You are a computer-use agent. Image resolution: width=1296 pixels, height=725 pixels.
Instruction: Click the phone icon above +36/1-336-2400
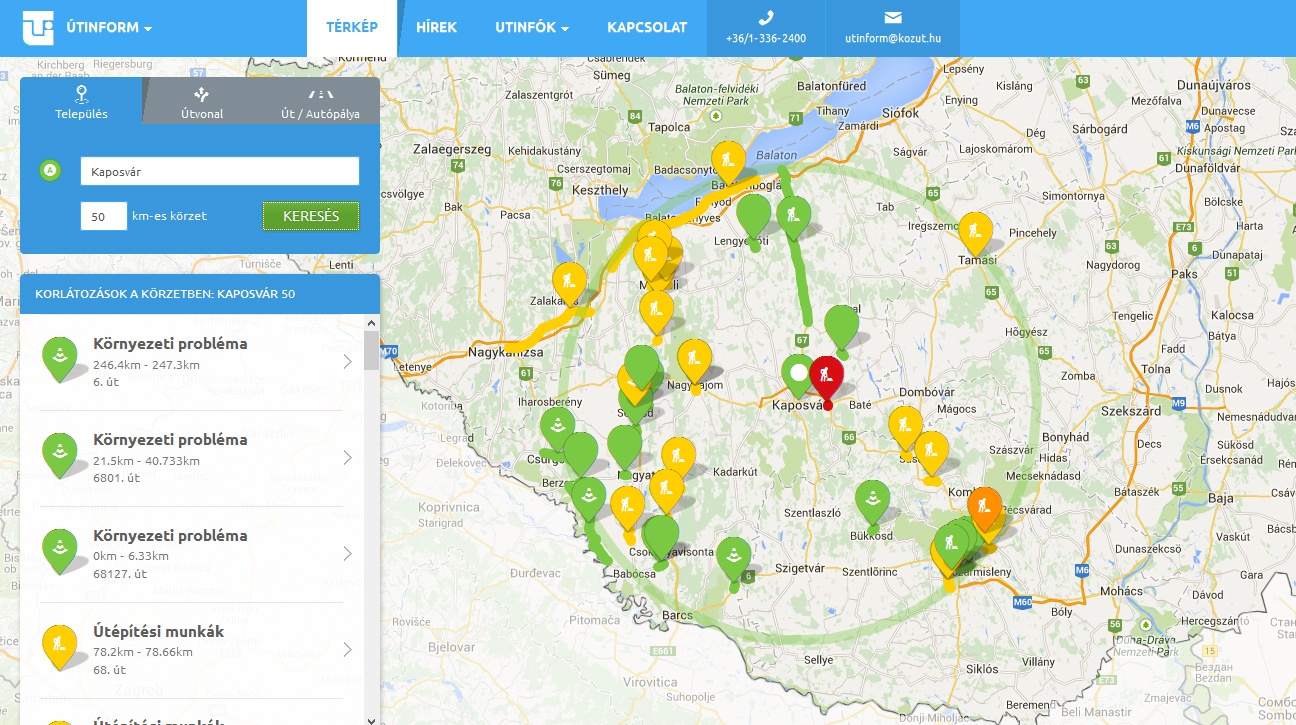pyautogui.click(x=766, y=17)
